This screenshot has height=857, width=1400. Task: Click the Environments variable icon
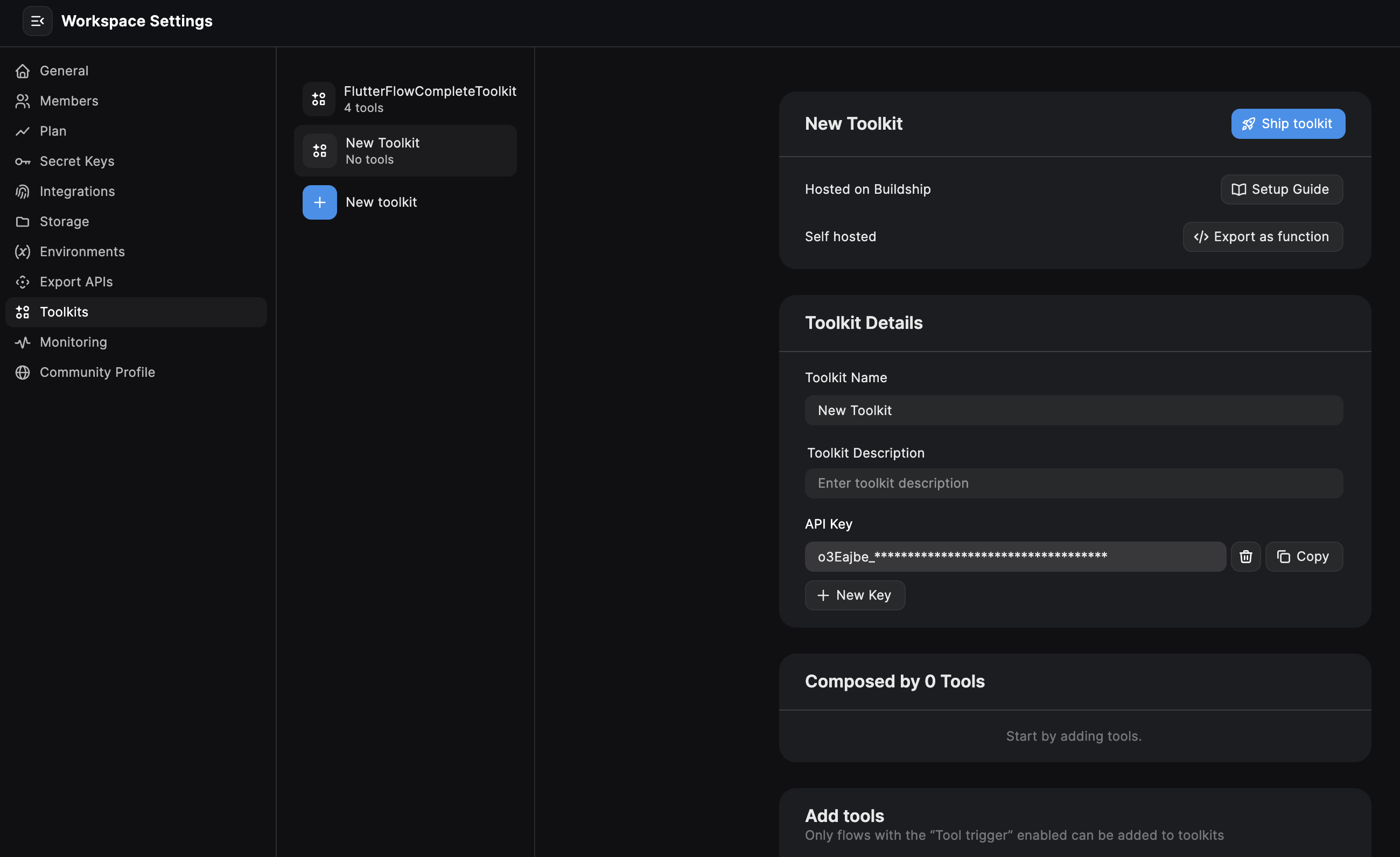23,251
